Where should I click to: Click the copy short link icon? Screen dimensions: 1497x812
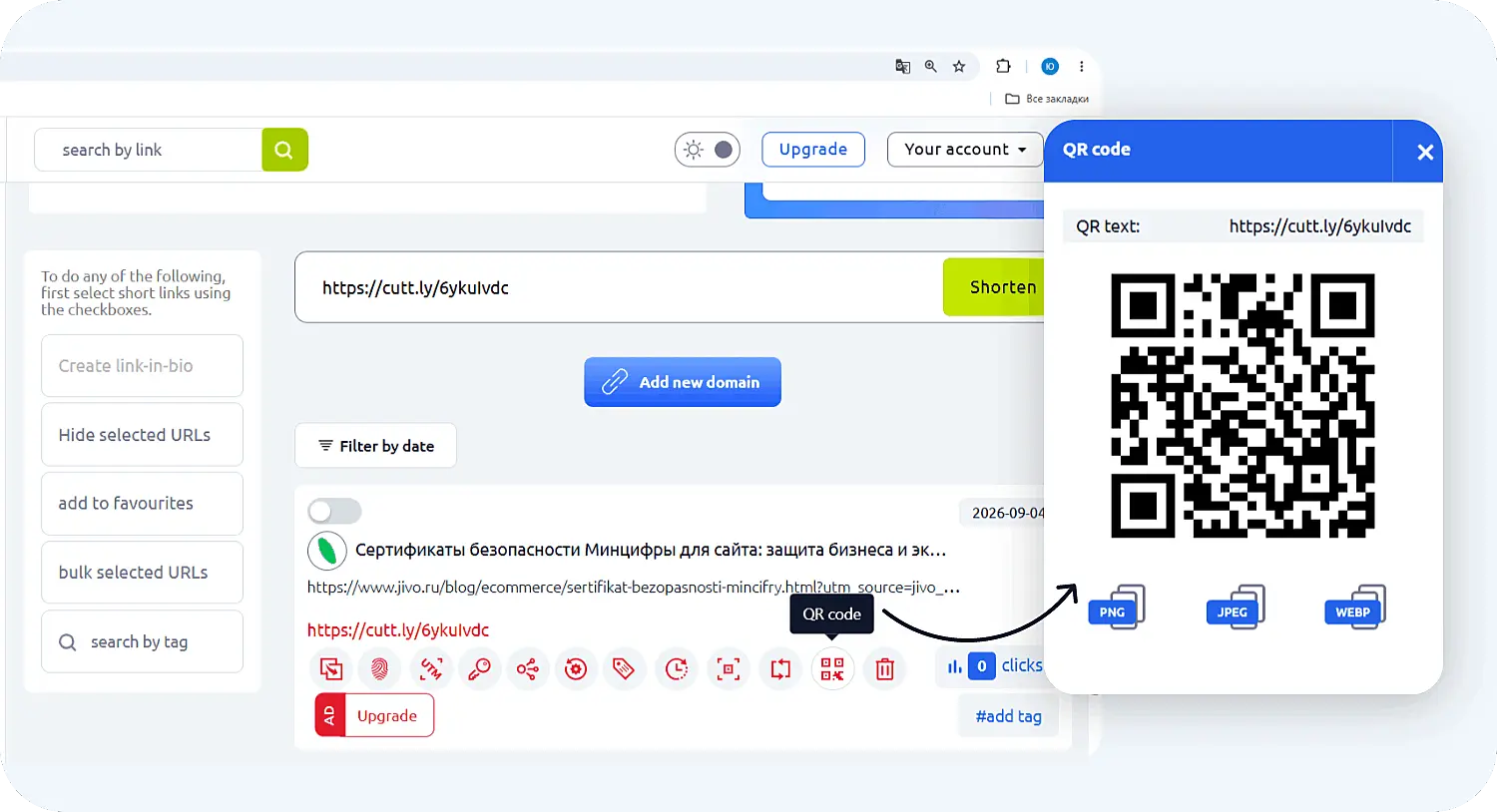pos(331,668)
